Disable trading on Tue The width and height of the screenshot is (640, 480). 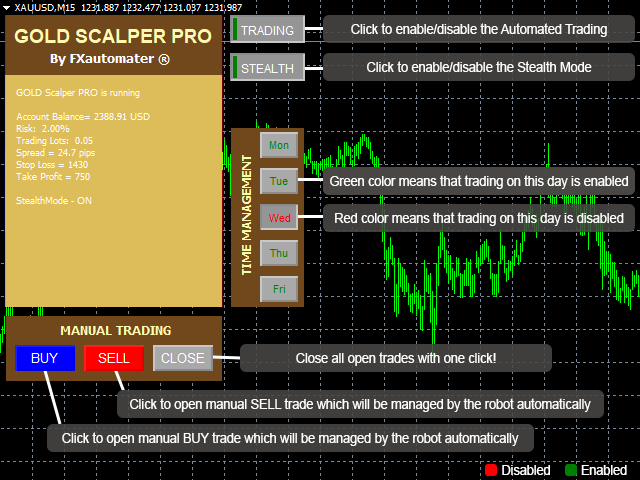pos(279,181)
